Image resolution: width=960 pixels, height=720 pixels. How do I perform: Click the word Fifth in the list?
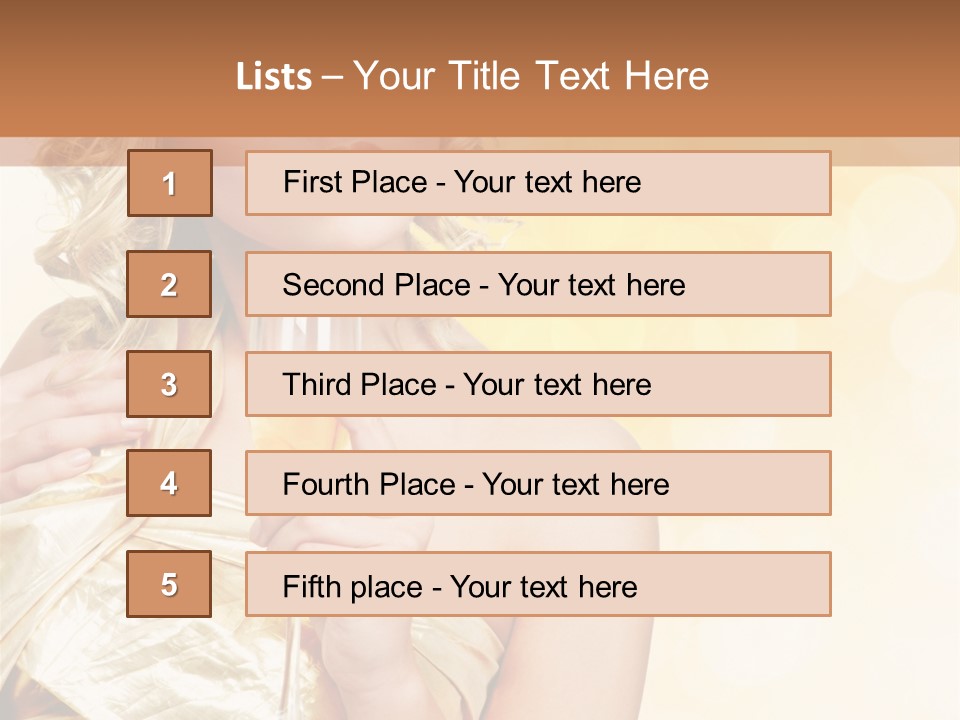tap(312, 586)
